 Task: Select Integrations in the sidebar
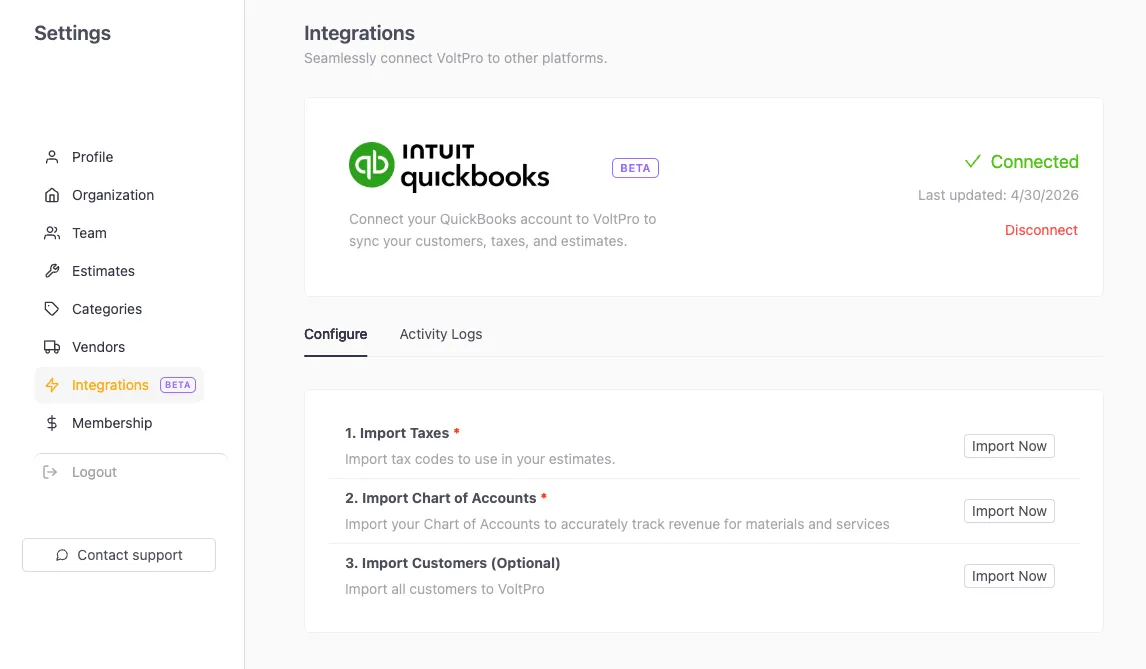[119, 385]
